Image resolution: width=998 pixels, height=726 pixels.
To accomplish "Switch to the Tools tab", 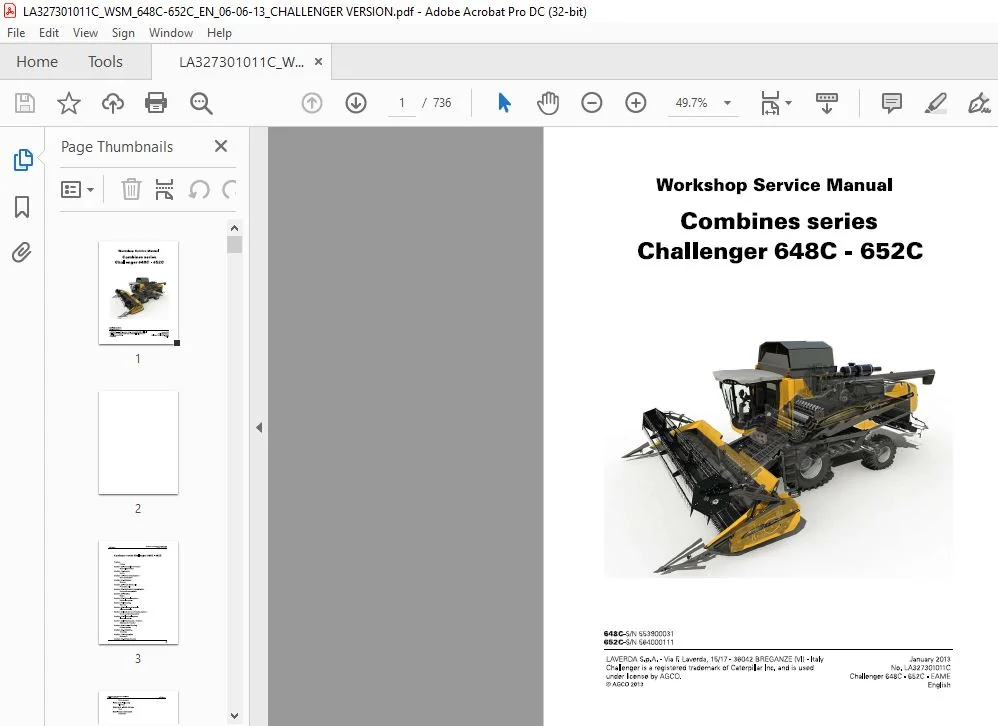I will click(x=105, y=62).
